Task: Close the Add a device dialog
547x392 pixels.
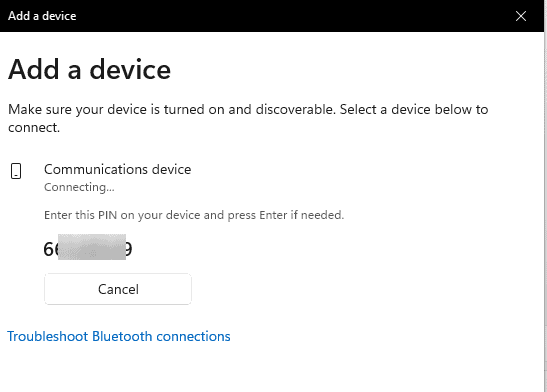Action: tap(521, 16)
